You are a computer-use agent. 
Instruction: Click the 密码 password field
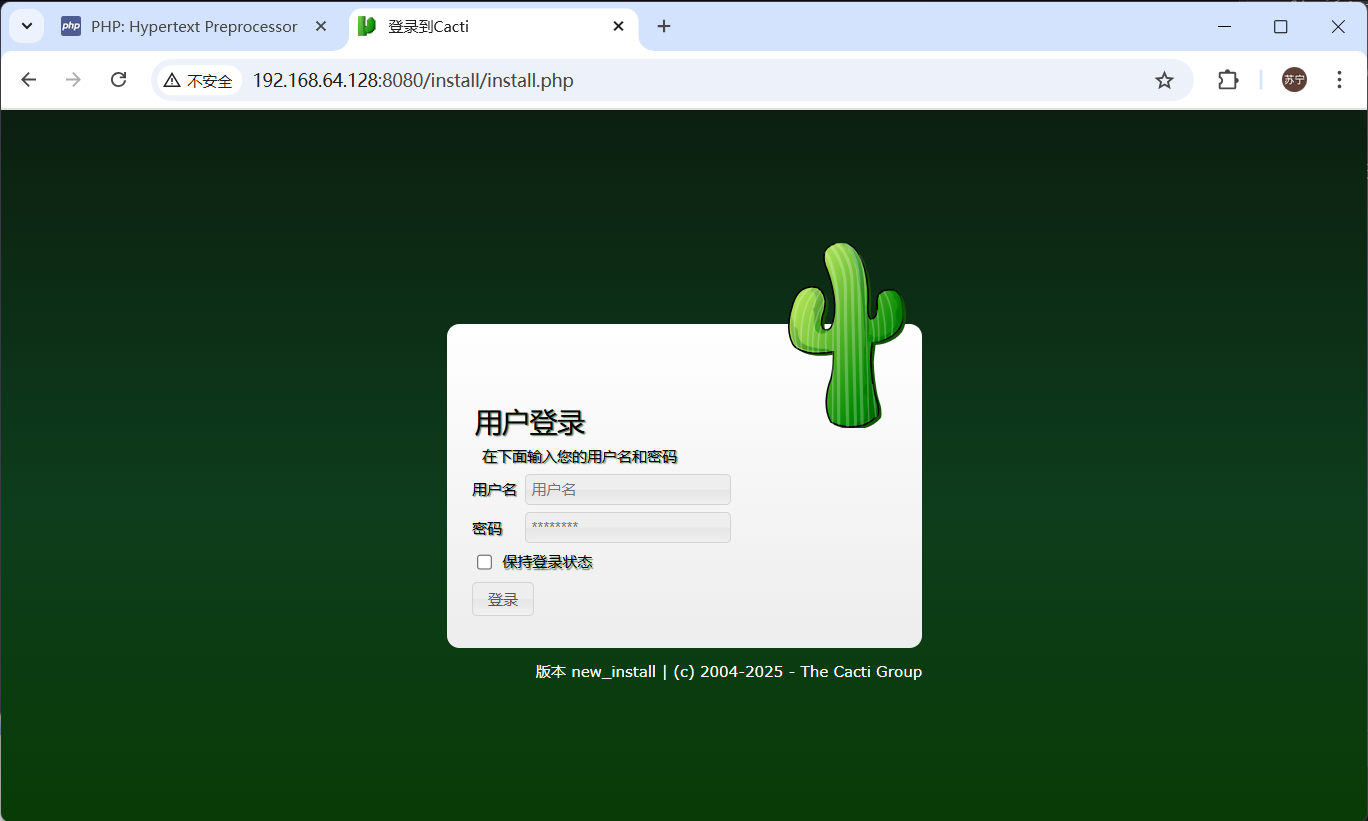tap(628, 527)
